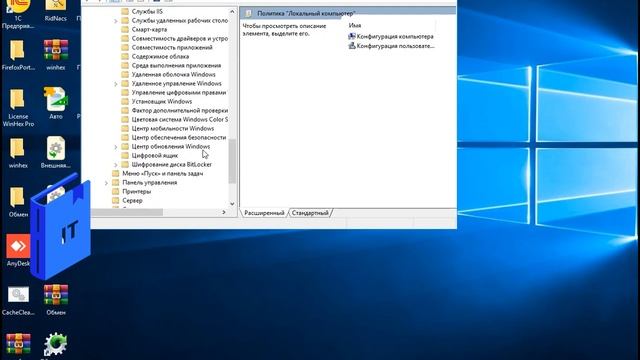Select the Среда выполнения приложения folder
Screen dimensions: 640x360
pos(171,65)
